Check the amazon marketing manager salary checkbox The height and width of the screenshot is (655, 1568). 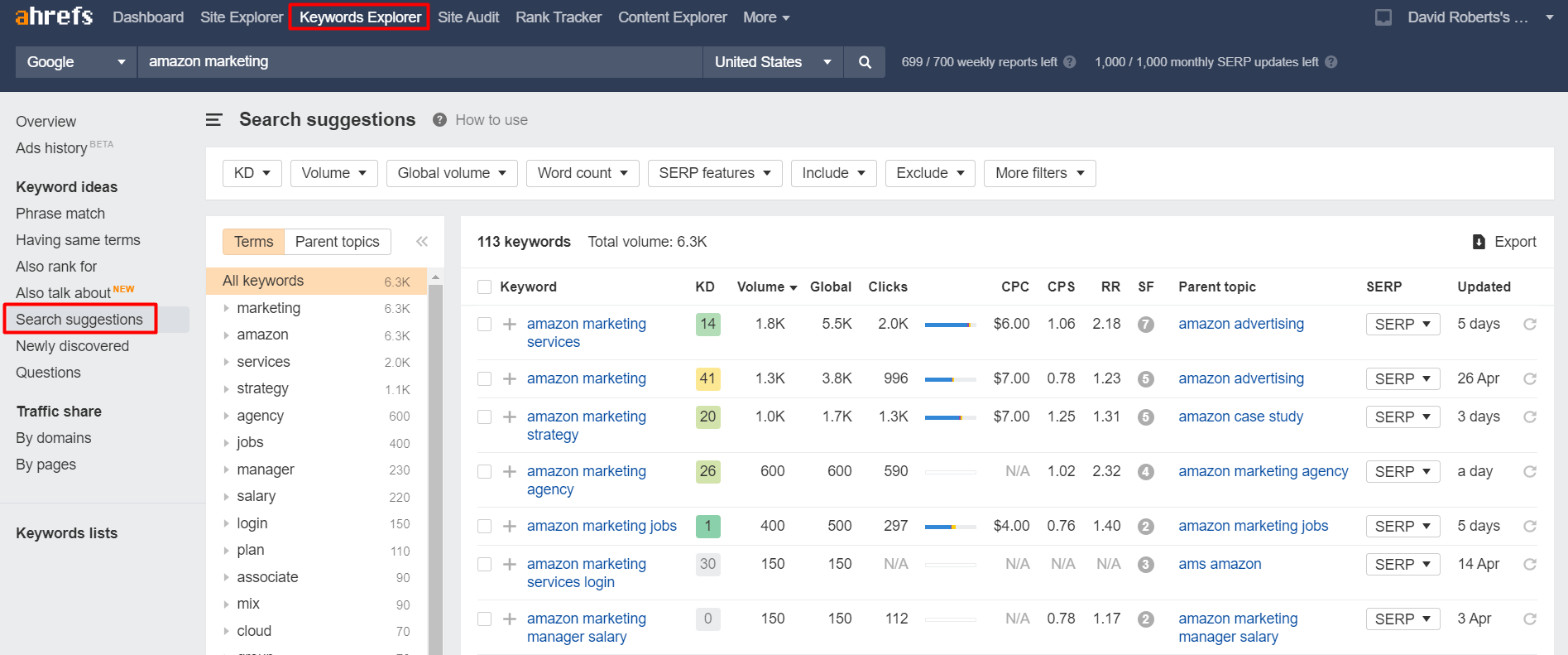pyautogui.click(x=485, y=619)
